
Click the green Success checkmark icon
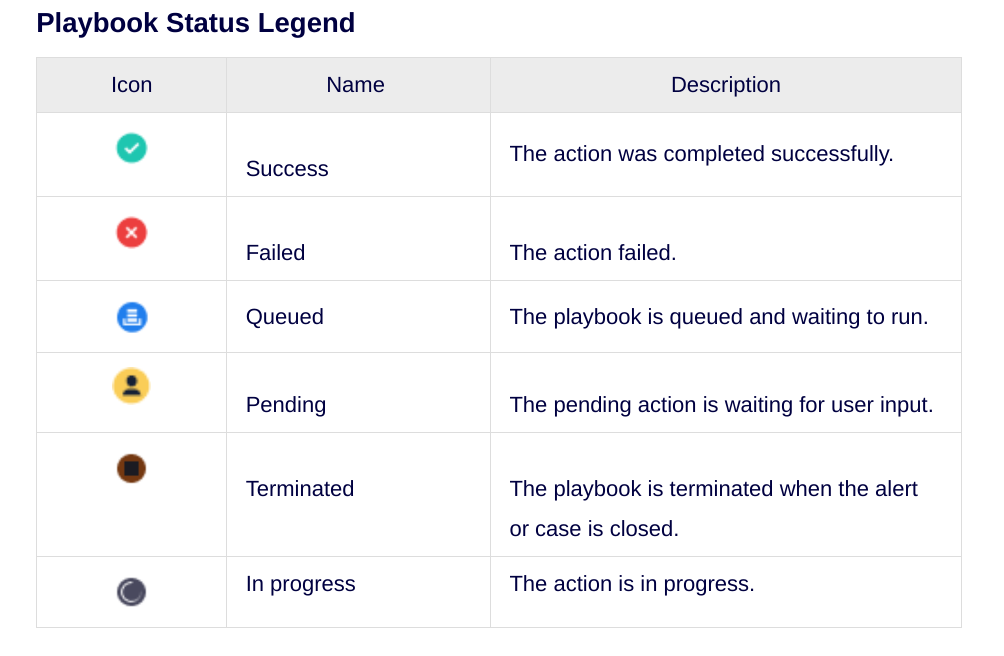(131, 148)
